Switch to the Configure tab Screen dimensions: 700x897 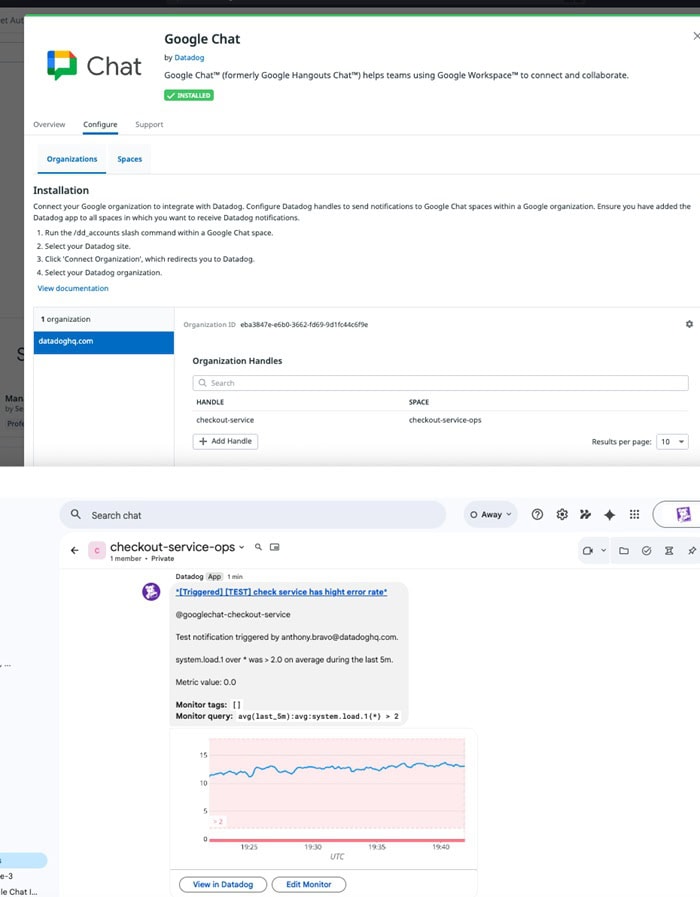(x=100, y=124)
